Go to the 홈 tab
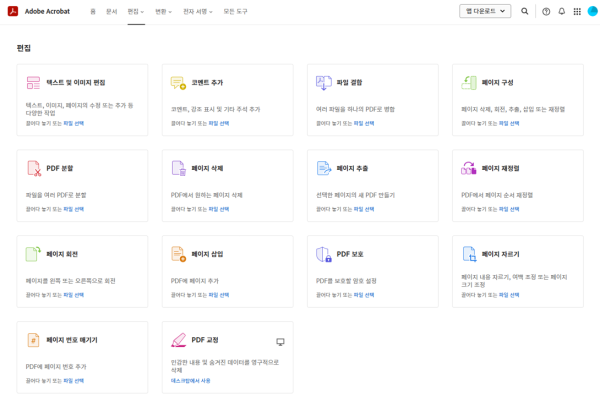Viewport: 600px width, 396px height. [93, 12]
